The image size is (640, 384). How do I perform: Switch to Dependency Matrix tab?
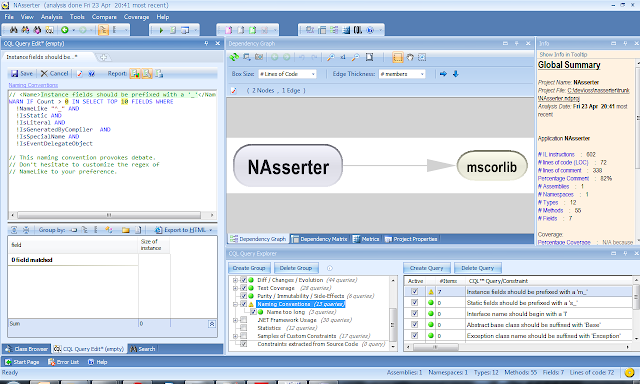click(x=320, y=239)
